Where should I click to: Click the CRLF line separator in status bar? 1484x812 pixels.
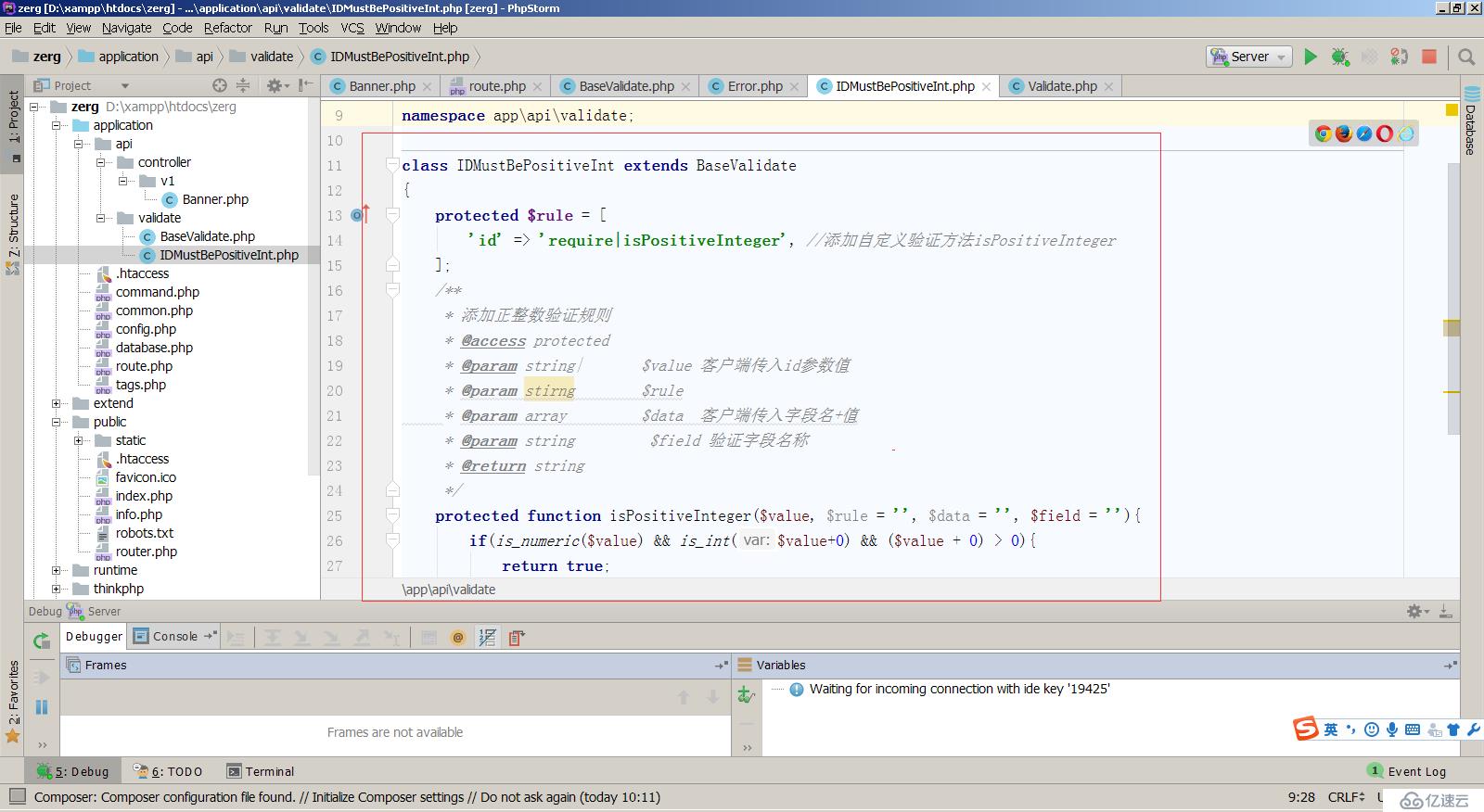pos(1346,797)
